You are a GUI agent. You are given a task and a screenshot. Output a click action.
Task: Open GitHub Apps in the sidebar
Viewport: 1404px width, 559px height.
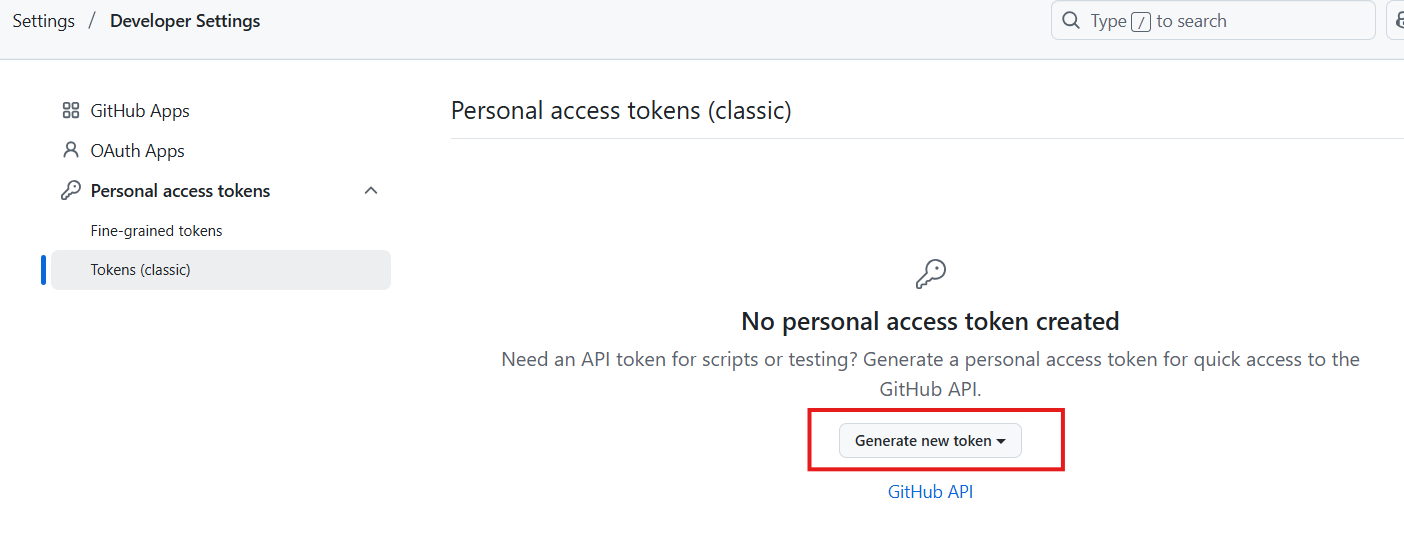(x=140, y=111)
